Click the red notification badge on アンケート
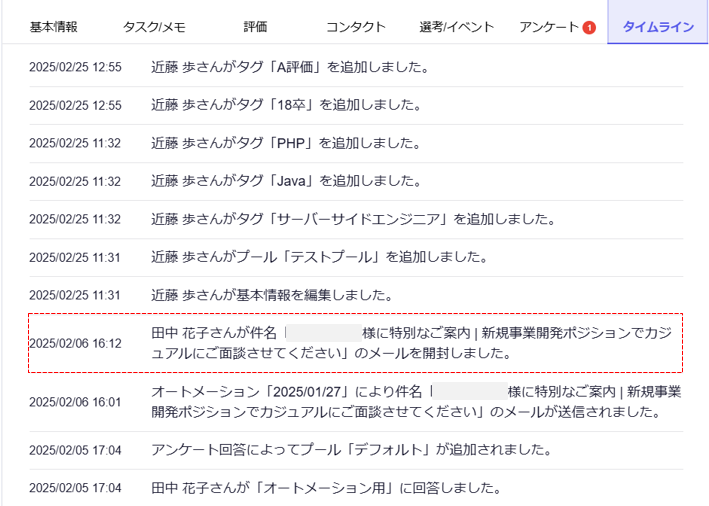This screenshot has width=709, height=506. click(589, 27)
